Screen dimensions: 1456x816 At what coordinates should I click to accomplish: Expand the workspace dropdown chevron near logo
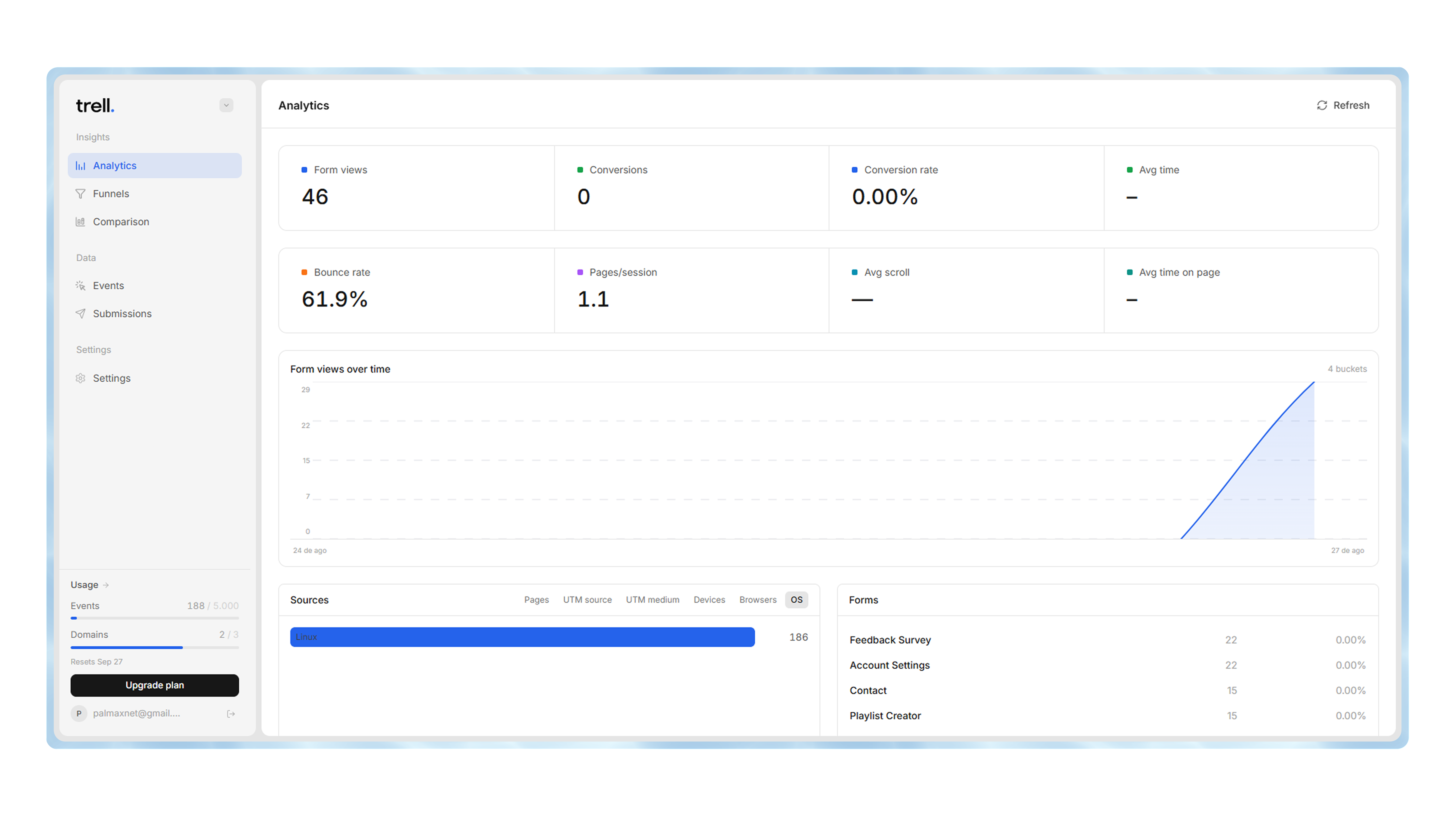pos(226,105)
